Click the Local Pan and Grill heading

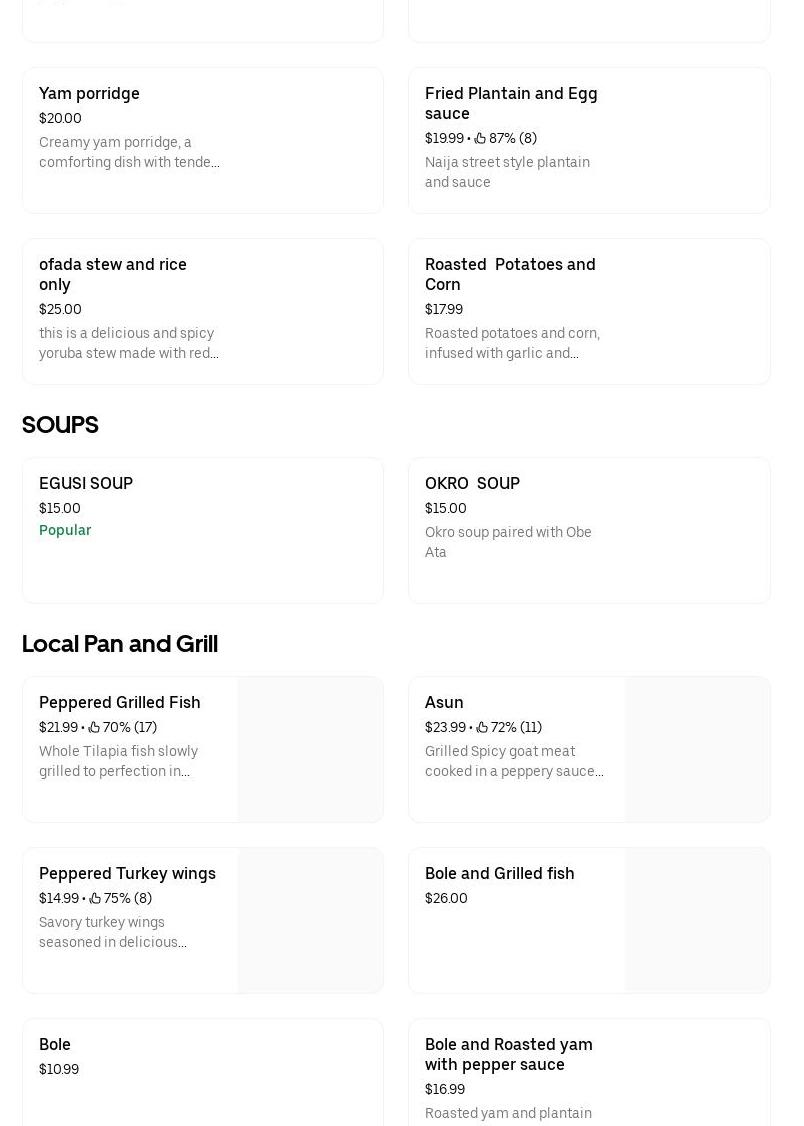point(120,644)
